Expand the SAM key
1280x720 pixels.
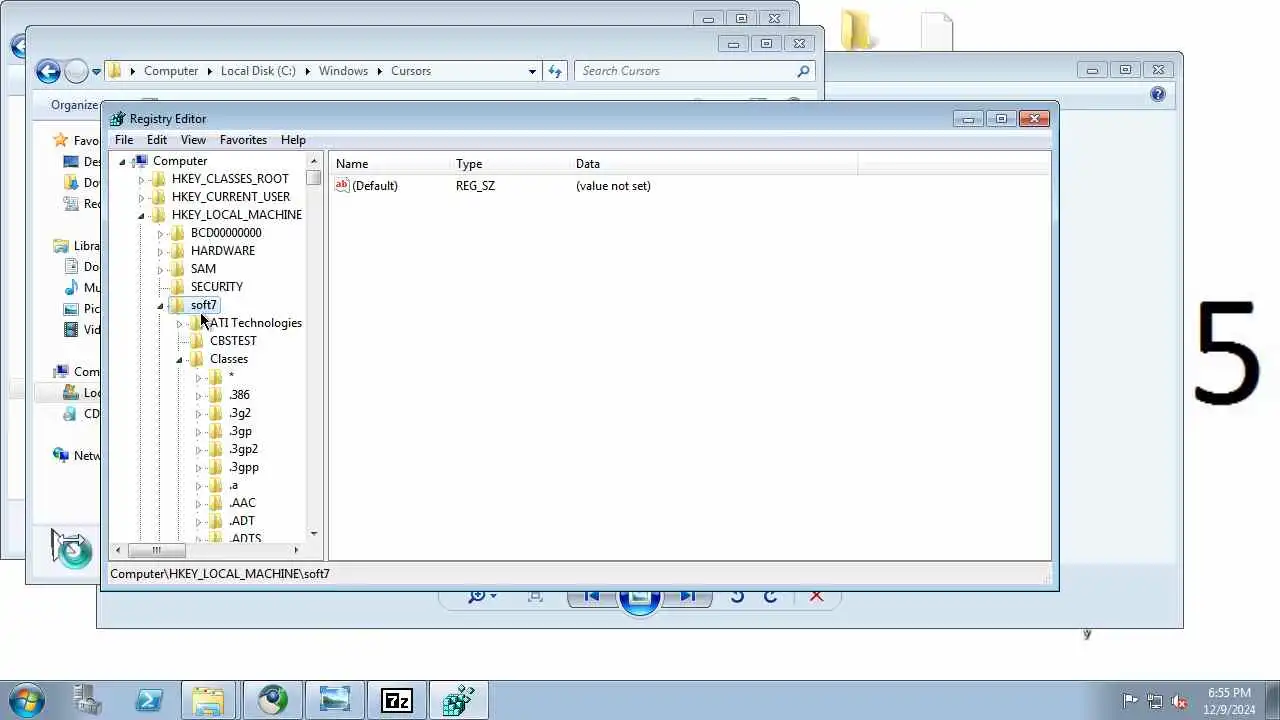tap(160, 269)
